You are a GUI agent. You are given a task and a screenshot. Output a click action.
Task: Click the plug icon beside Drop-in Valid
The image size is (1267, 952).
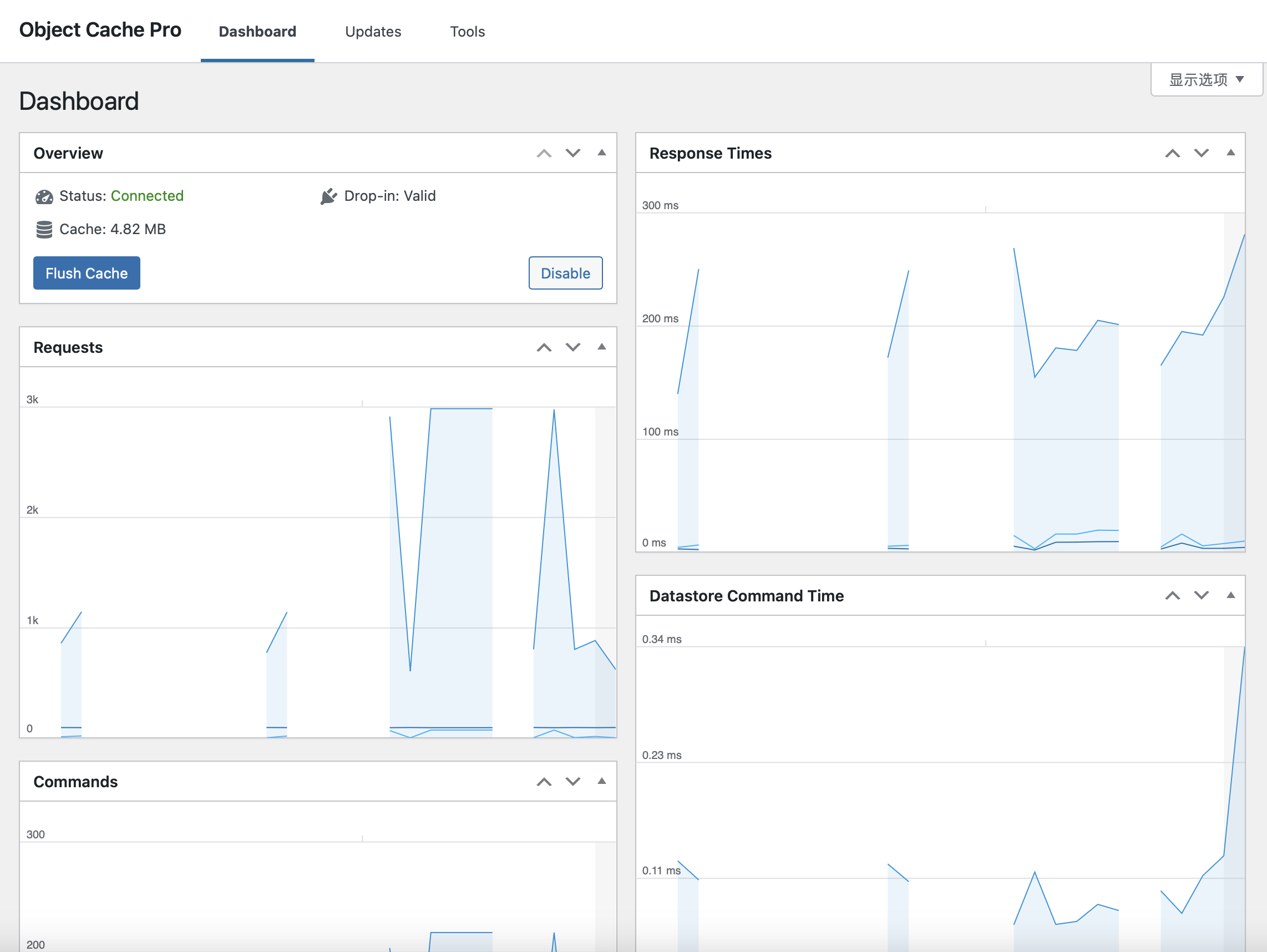329,196
